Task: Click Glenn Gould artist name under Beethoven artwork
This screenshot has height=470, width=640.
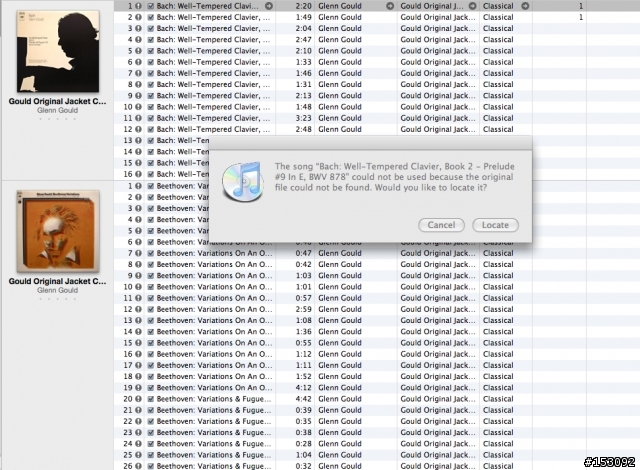Action: tap(58, 290)
